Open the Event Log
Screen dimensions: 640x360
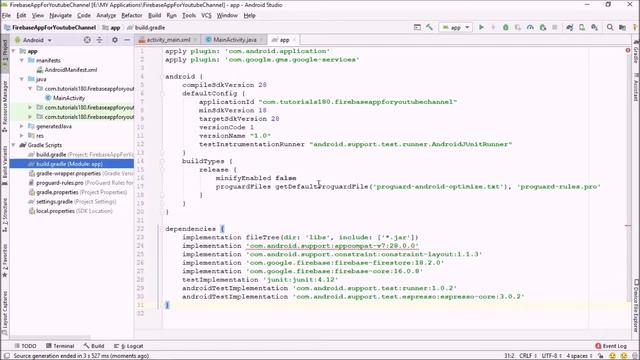tap(611, 346)
